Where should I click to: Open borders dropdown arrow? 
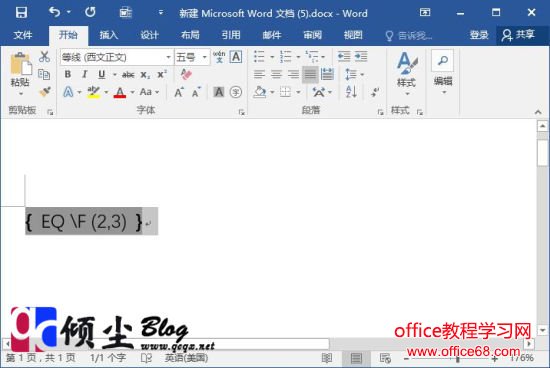click(299, 92)
